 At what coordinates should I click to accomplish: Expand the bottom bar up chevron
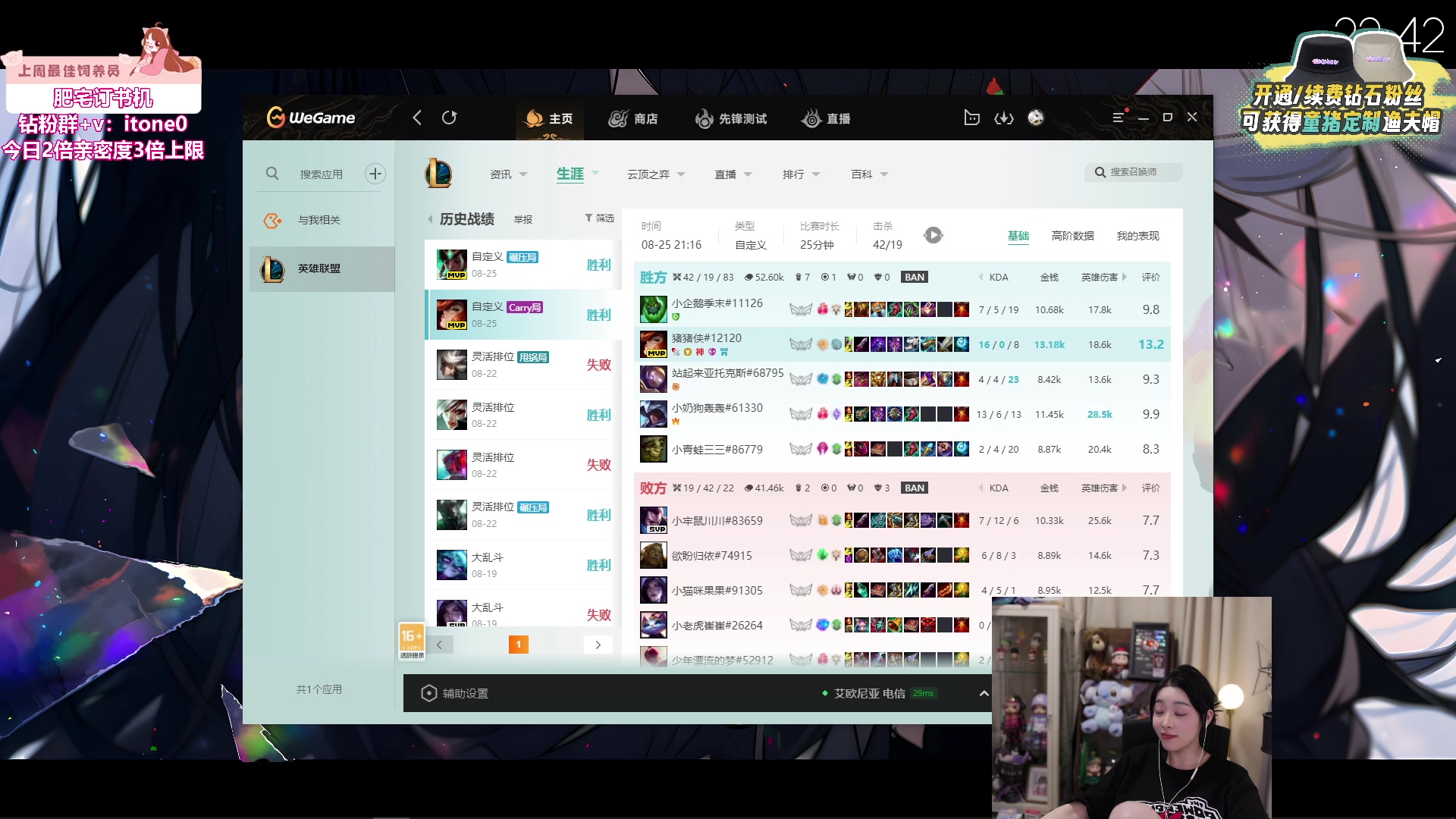click(984, 693)
